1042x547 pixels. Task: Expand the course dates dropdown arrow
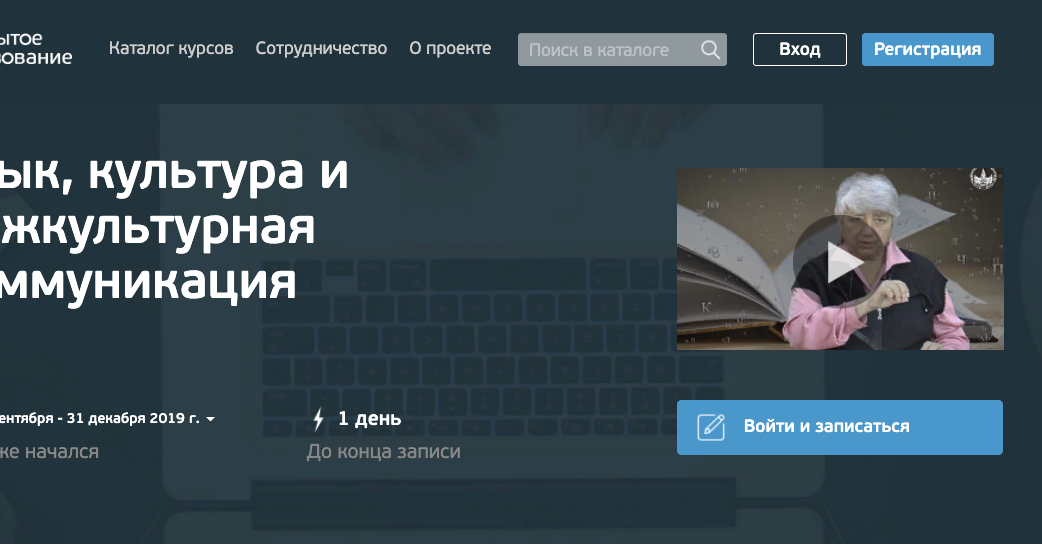click(211, 419)
